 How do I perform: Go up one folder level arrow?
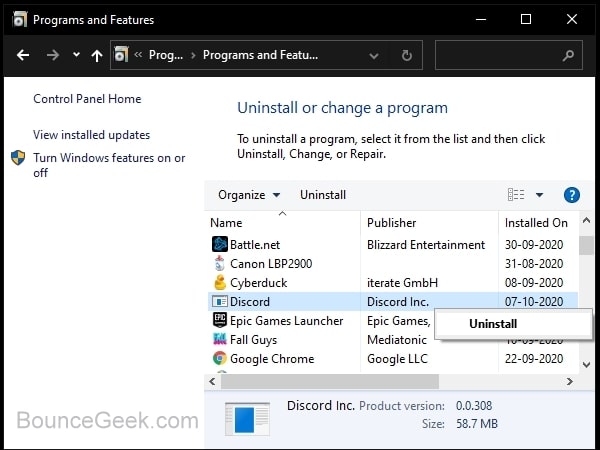tap(97, 56)
